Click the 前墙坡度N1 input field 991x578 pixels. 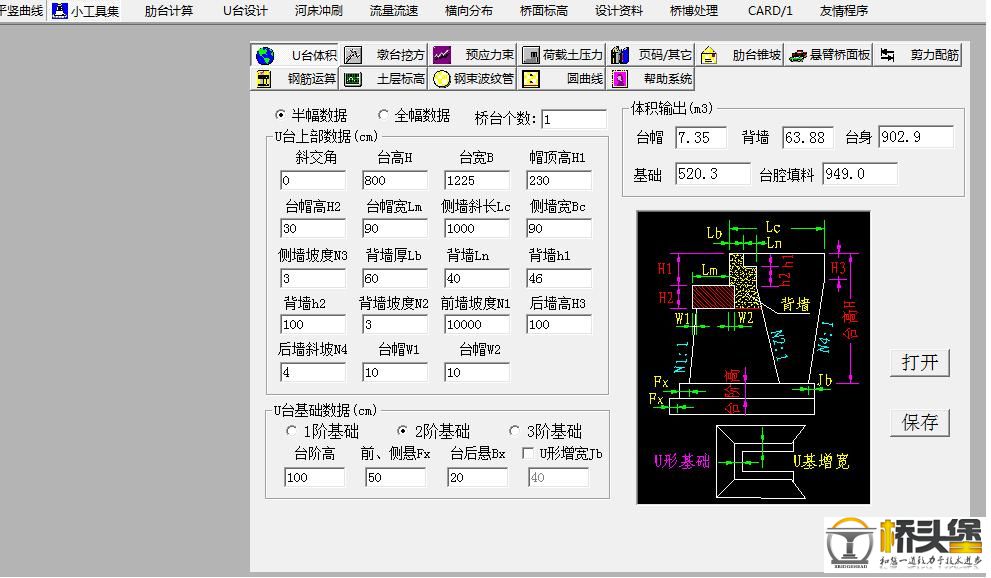tap(477, 324)
